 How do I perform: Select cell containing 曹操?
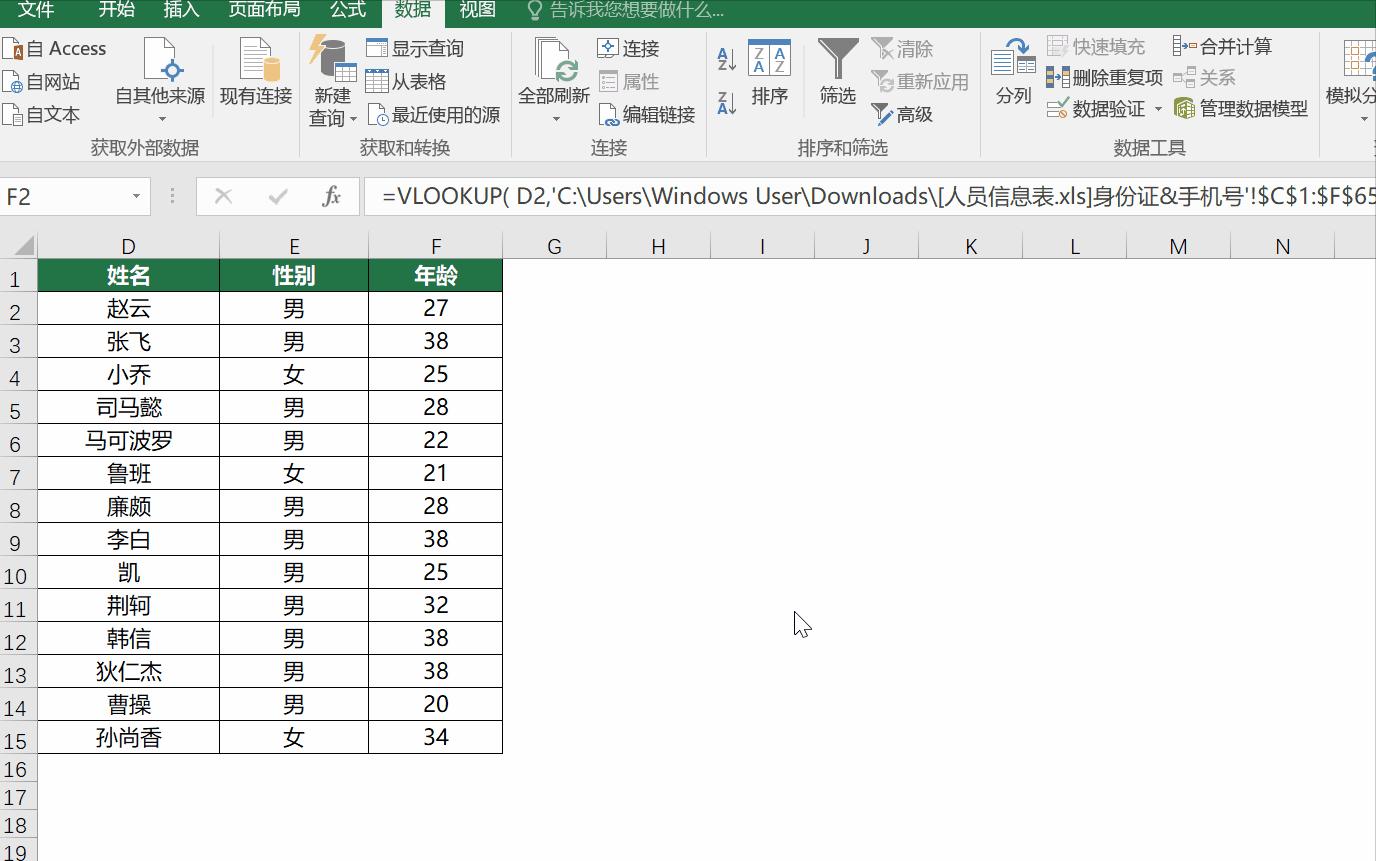click(x=129, y=705)
